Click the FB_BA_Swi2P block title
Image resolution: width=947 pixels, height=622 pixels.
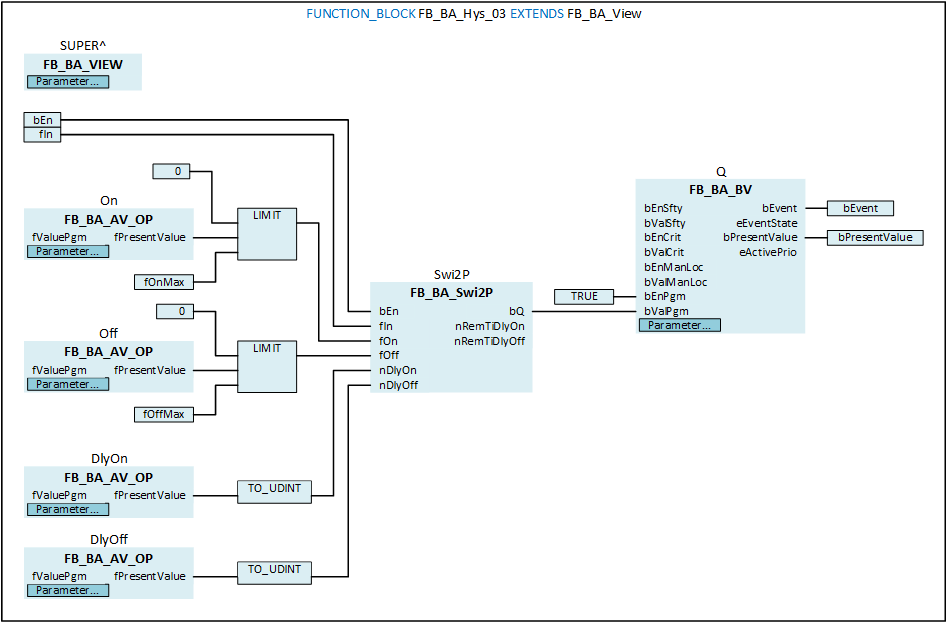pos(451,293)
